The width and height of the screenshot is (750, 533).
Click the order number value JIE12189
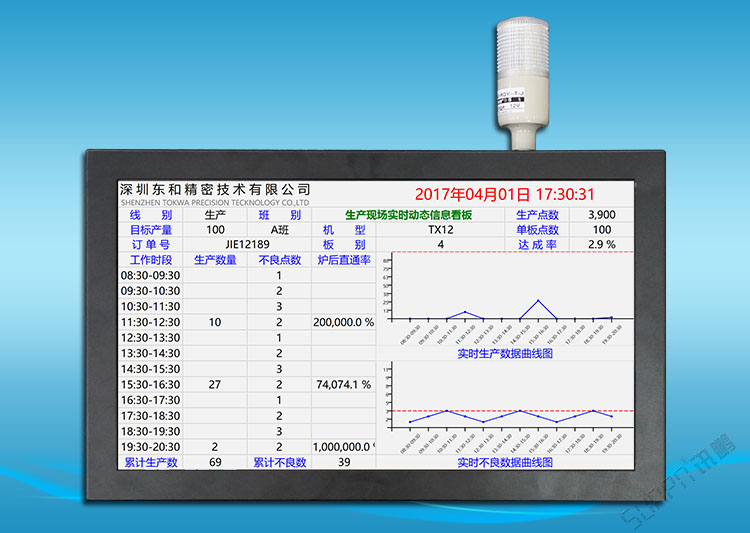tap(247, 244)
